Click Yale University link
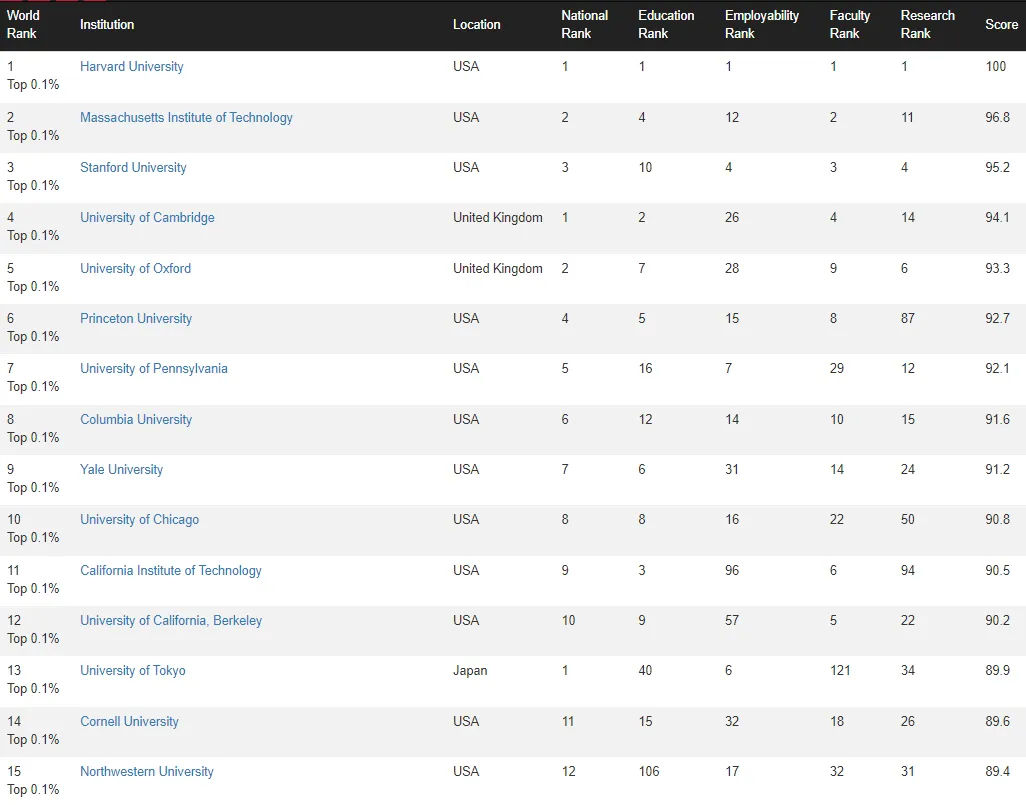Viewport: 1026px width, 805px height. pyautogui.click(x=121, y=470)
